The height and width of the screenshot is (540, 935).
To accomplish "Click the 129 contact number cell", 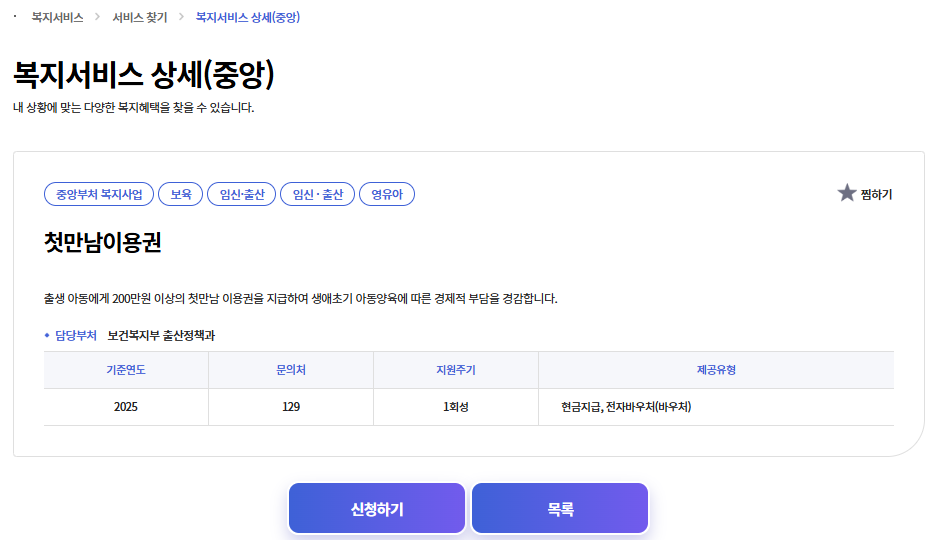I will (291, 407).
